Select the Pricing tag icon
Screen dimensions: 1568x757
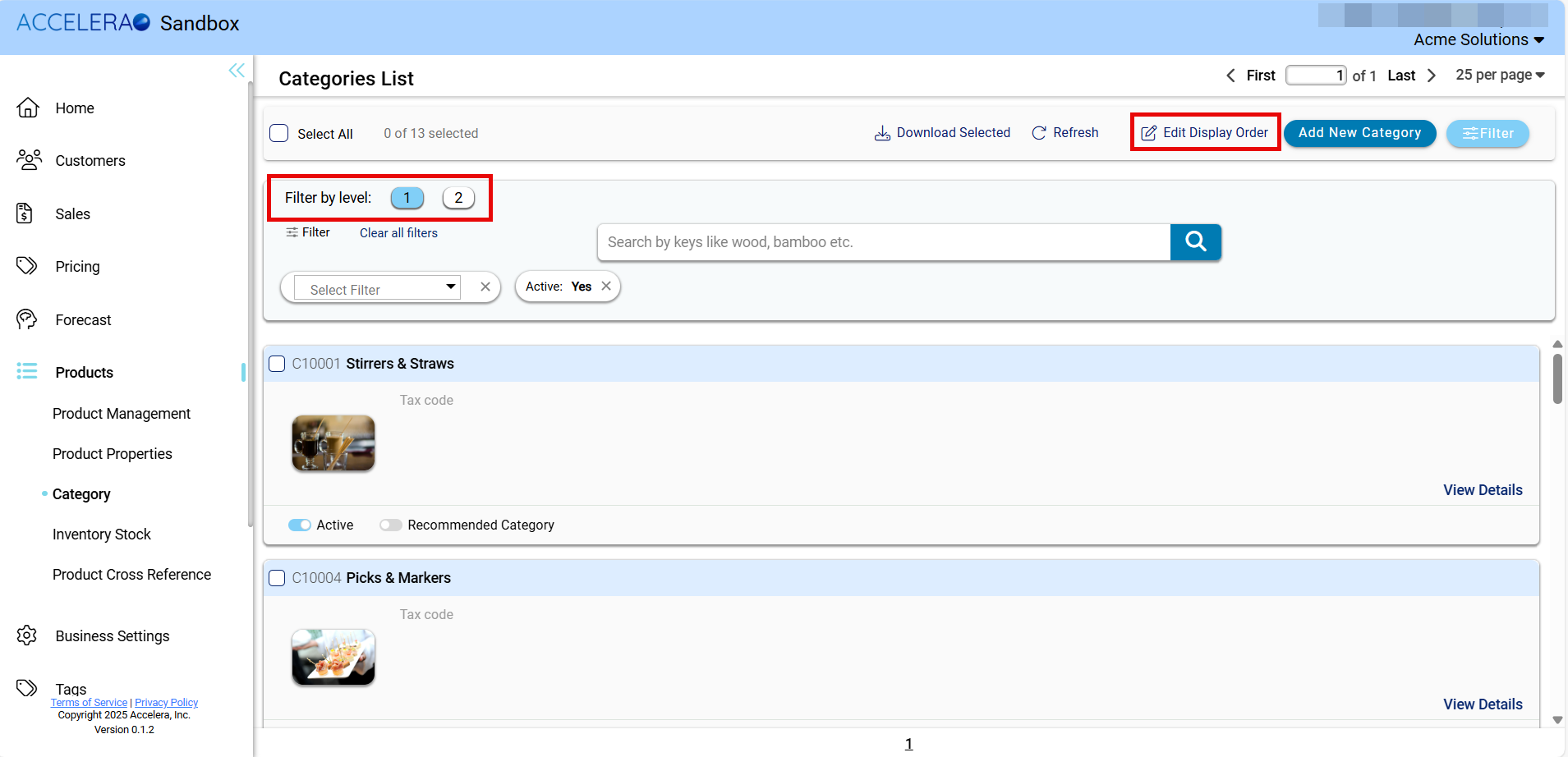point(27,266)
